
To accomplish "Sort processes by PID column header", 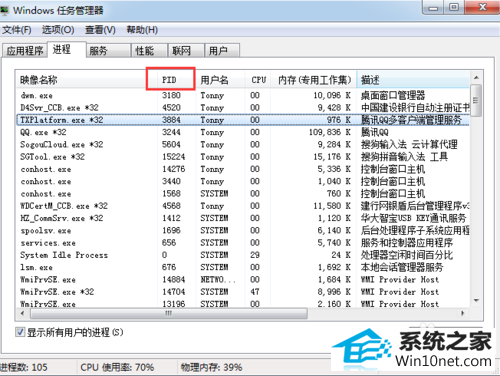I will coord(176,80).
